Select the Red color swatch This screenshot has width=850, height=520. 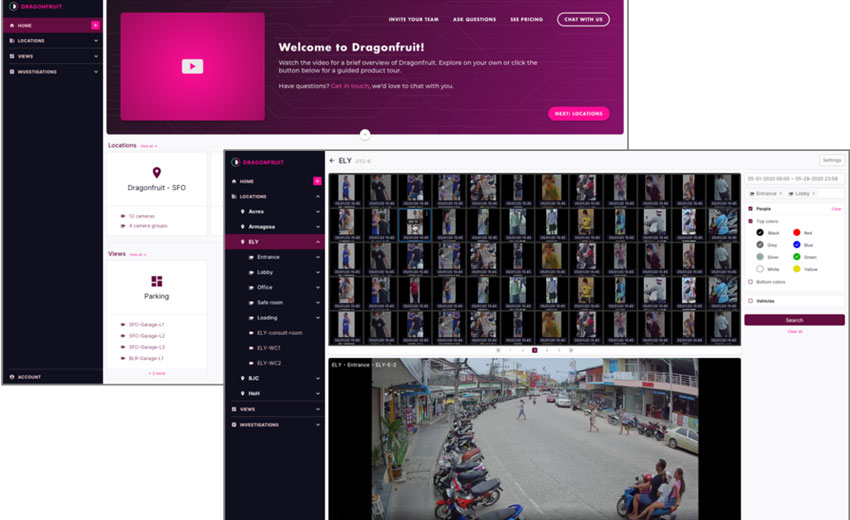click(x=797, y=233)
